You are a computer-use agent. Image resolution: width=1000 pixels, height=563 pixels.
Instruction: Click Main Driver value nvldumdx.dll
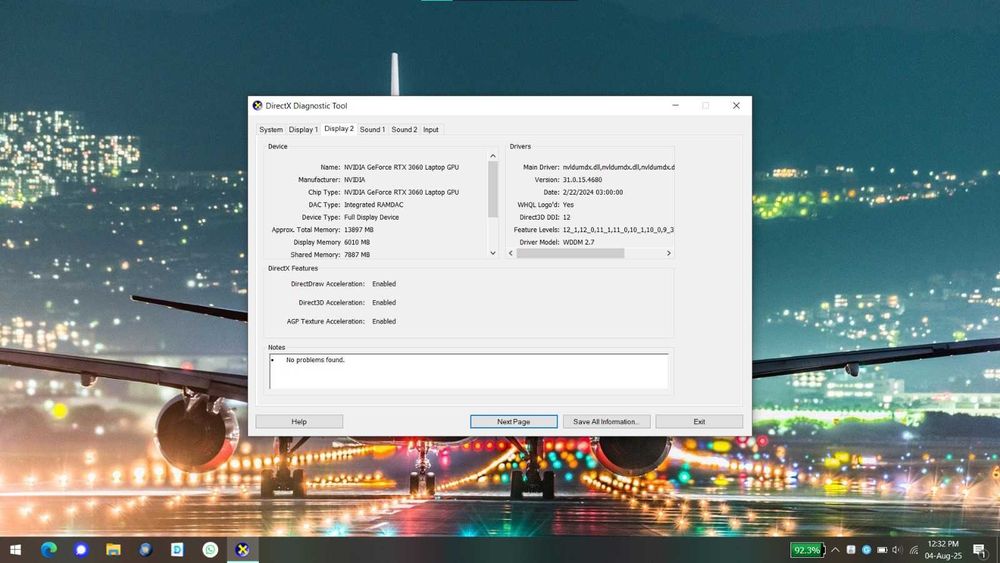[x=618, y=167]
